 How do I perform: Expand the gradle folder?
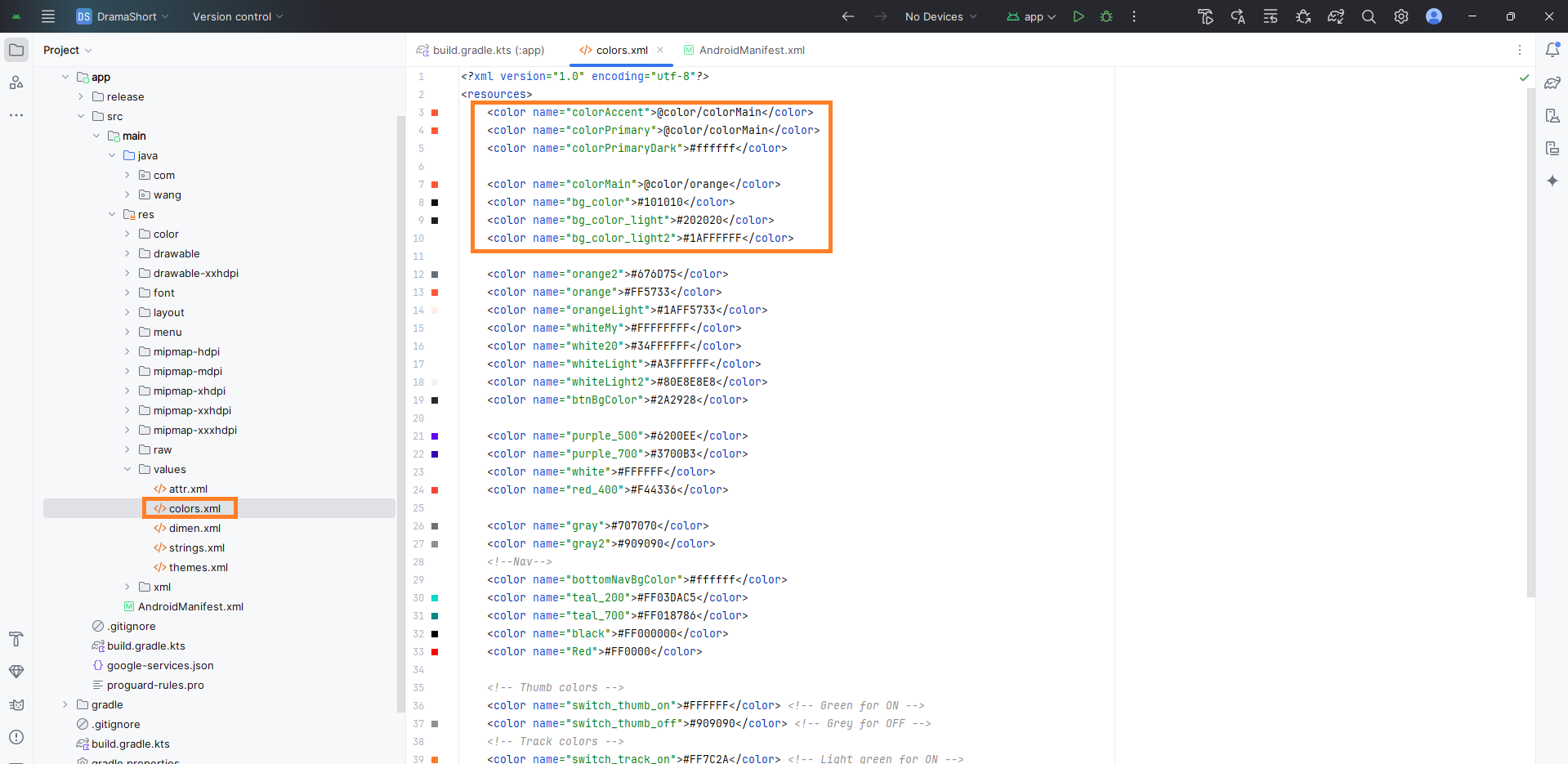[x=65, y=704]
